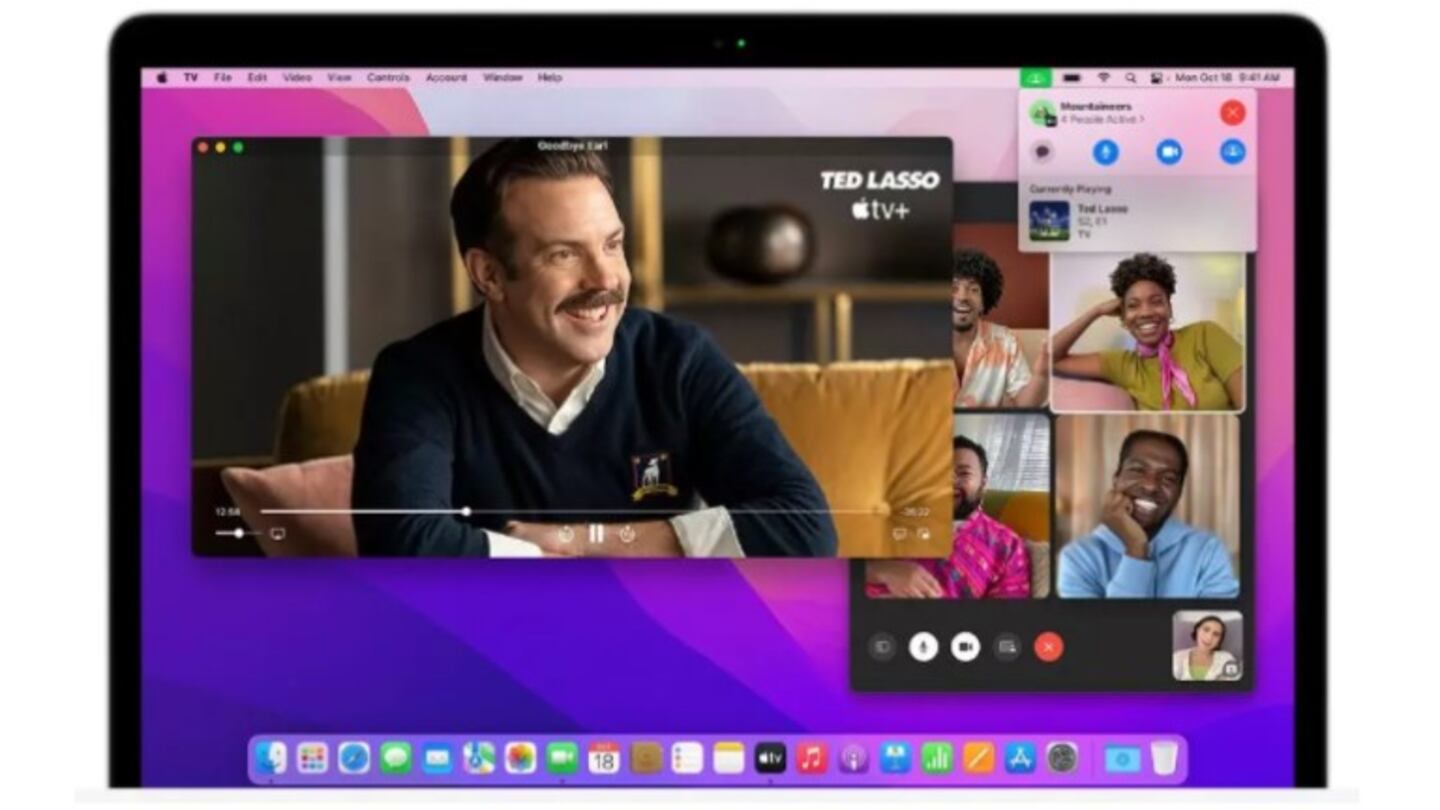
Task: Click the date and time in menu bar
Action: 1227,77
